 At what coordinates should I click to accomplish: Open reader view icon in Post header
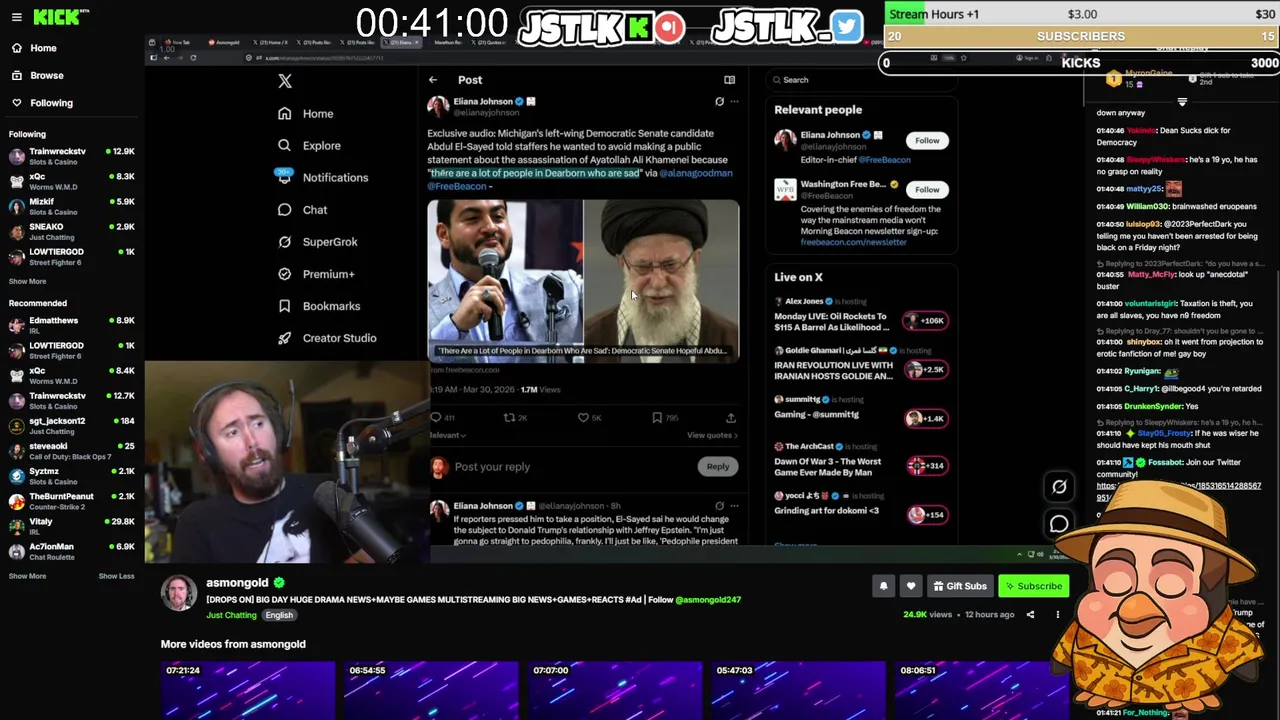(730, 80)
